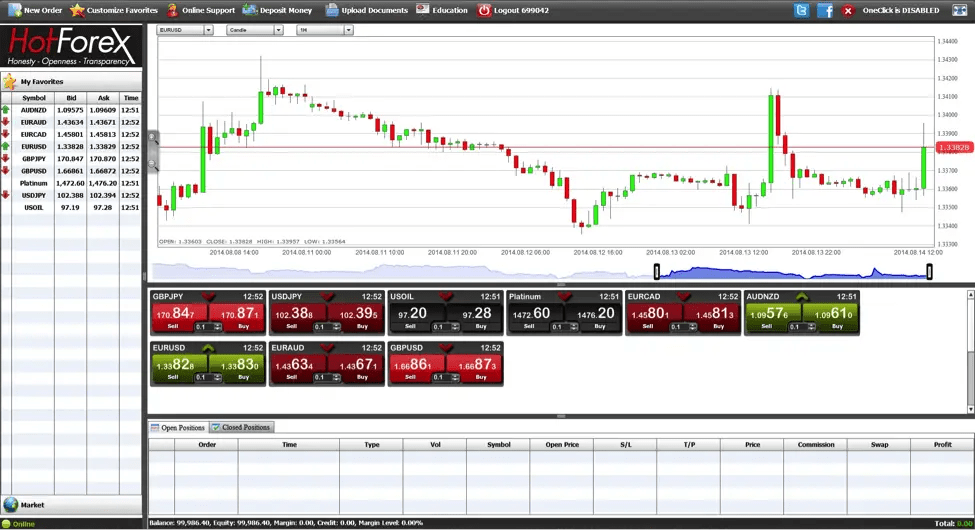The width and height of the screenshot is (975, 530).
Task: Click the right handle of chart range slider
Action: pos(930,271)
